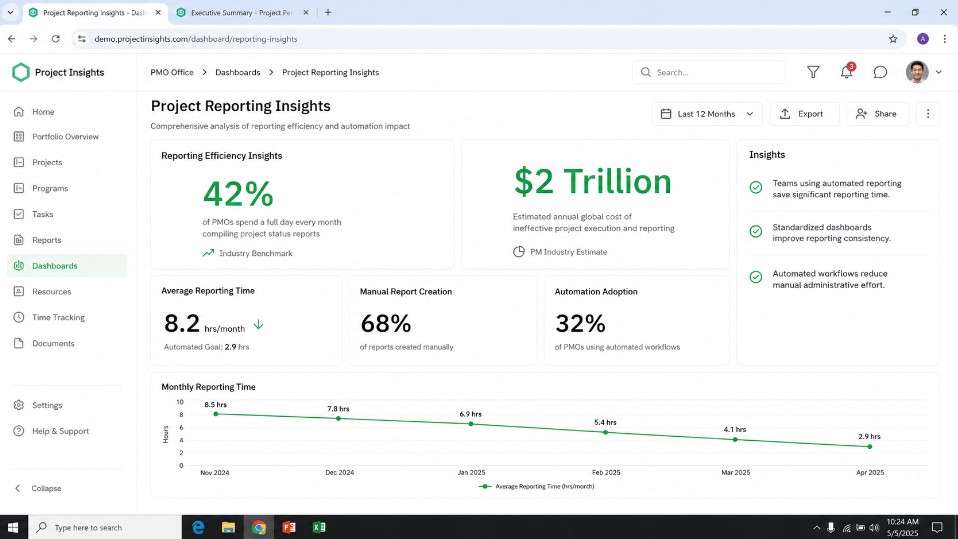Open the three-dot more options menu
The height and width of the screenshot is (539, 958).
[x=927, y=114]
